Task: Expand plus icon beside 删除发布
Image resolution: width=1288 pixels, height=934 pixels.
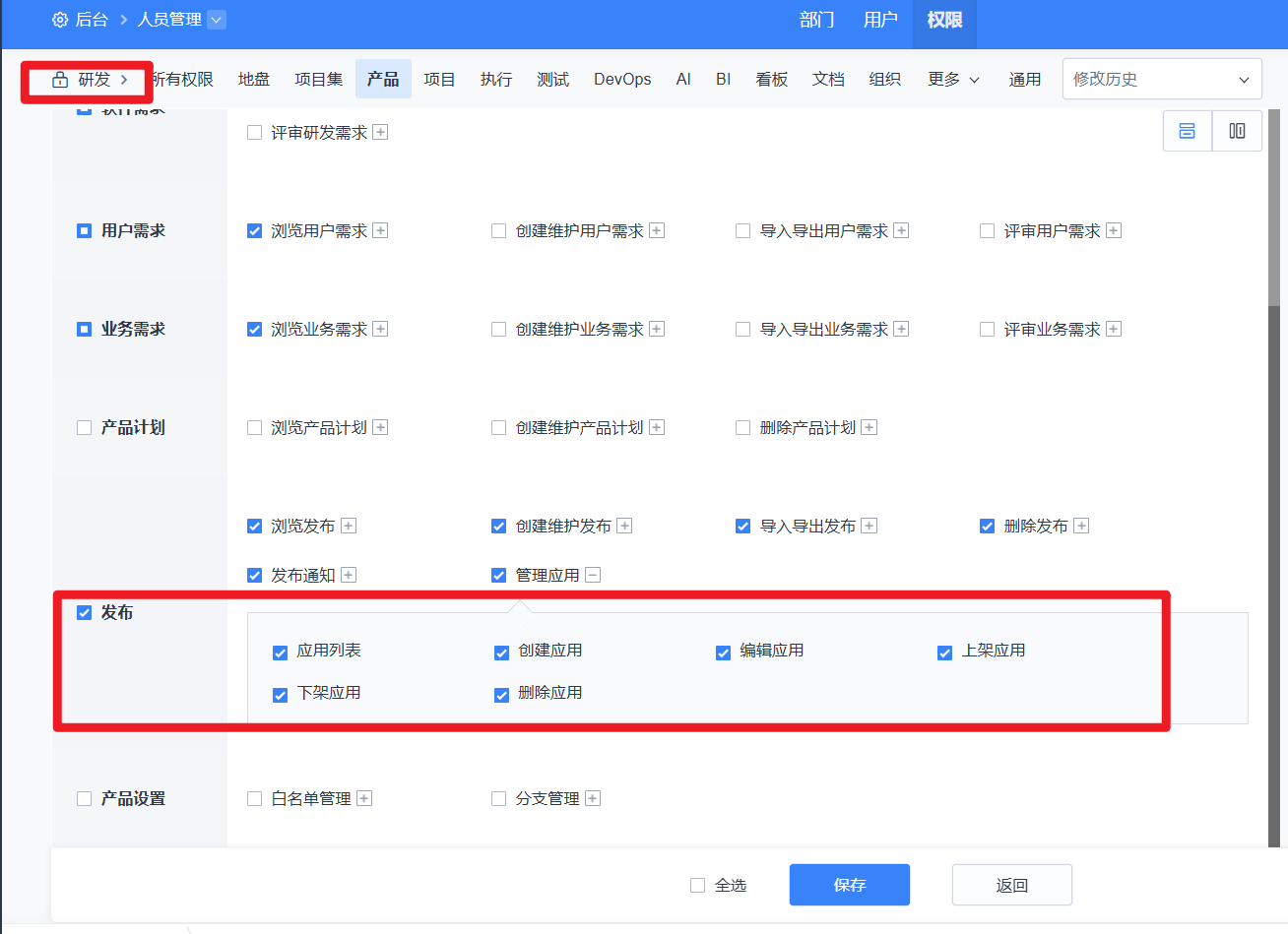Action: pos(1081,526)
